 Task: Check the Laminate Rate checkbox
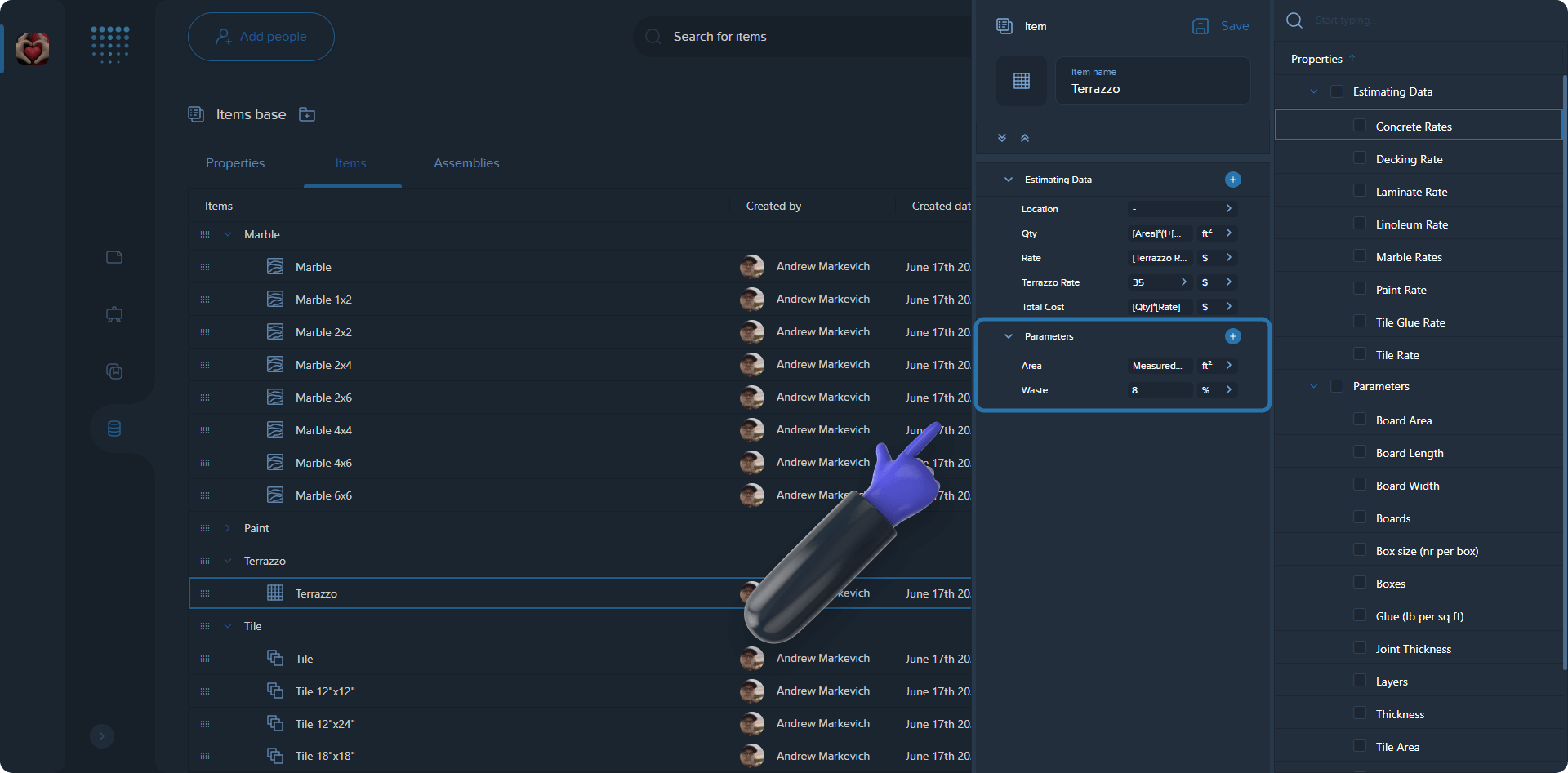click(1360, 191)
